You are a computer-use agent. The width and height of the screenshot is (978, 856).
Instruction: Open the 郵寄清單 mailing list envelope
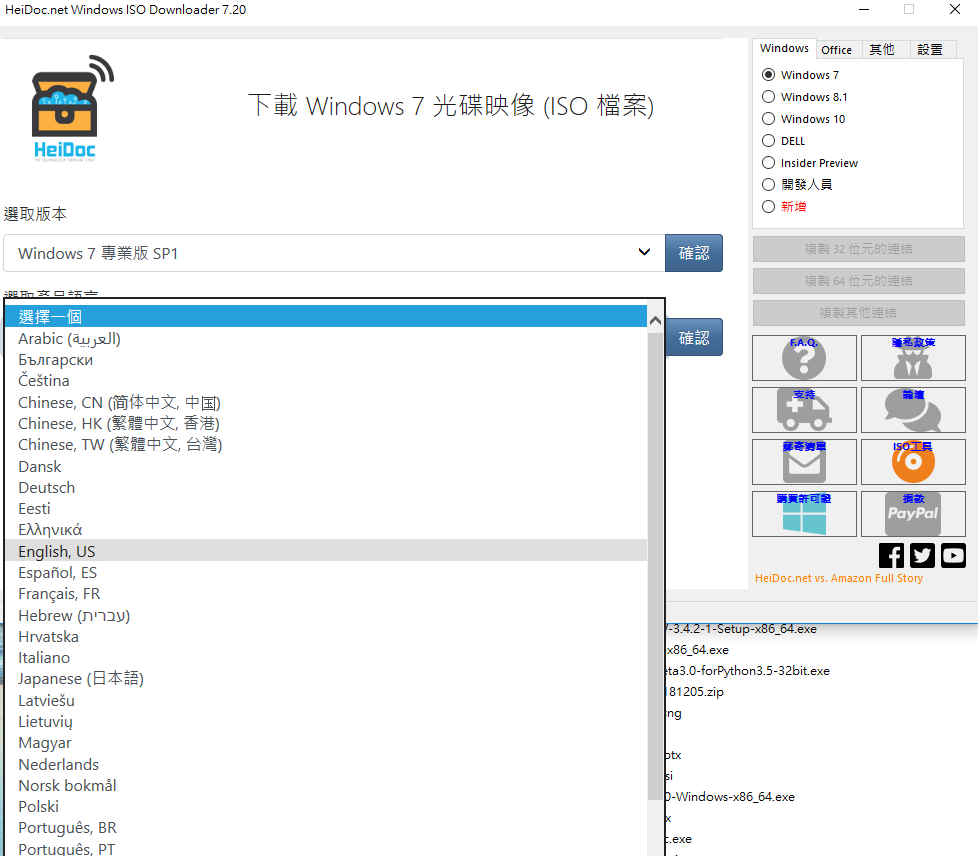tap(804, 461)
